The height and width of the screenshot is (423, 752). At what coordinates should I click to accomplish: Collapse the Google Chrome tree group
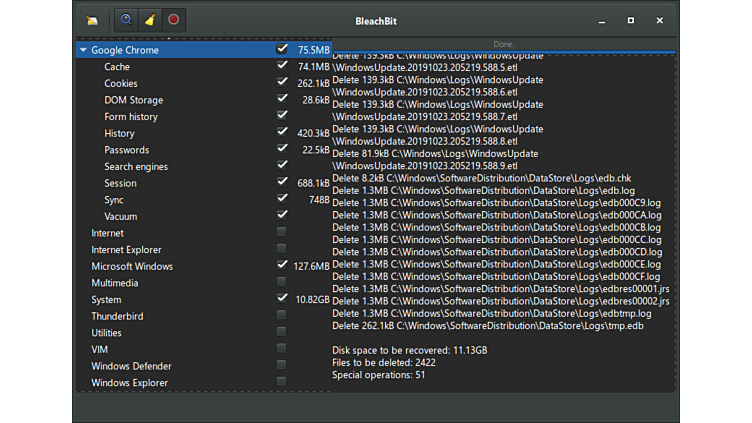pos(82,50)
